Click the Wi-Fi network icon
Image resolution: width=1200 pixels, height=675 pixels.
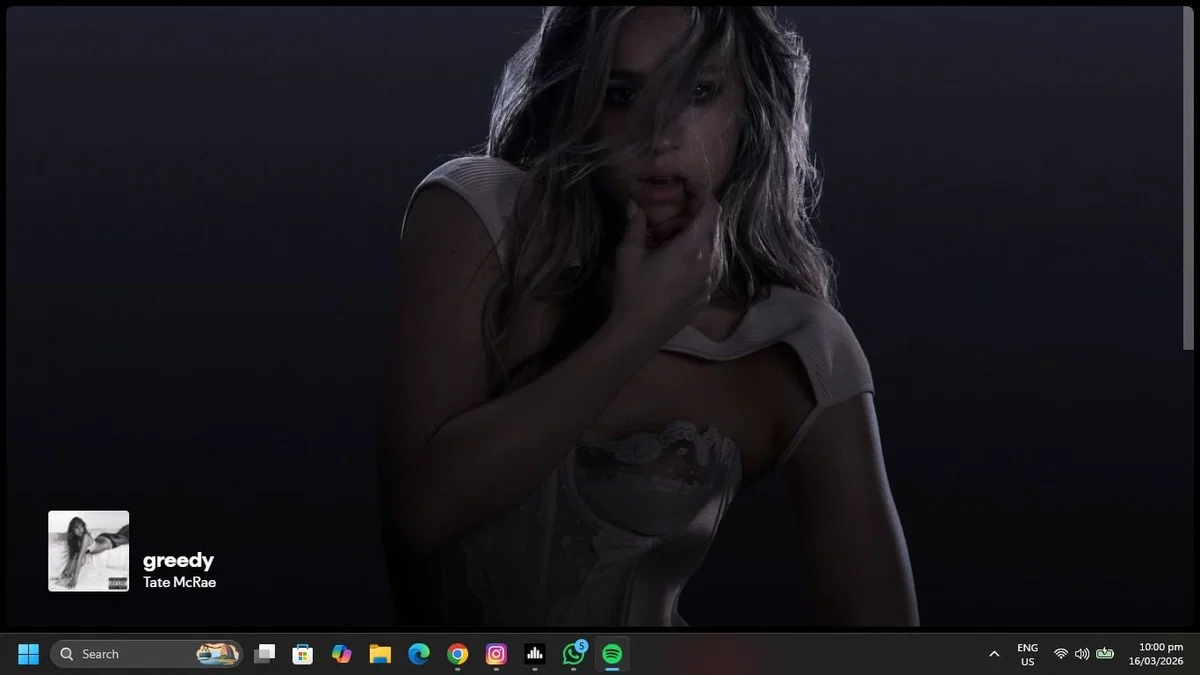click(x=1061, y=654)
